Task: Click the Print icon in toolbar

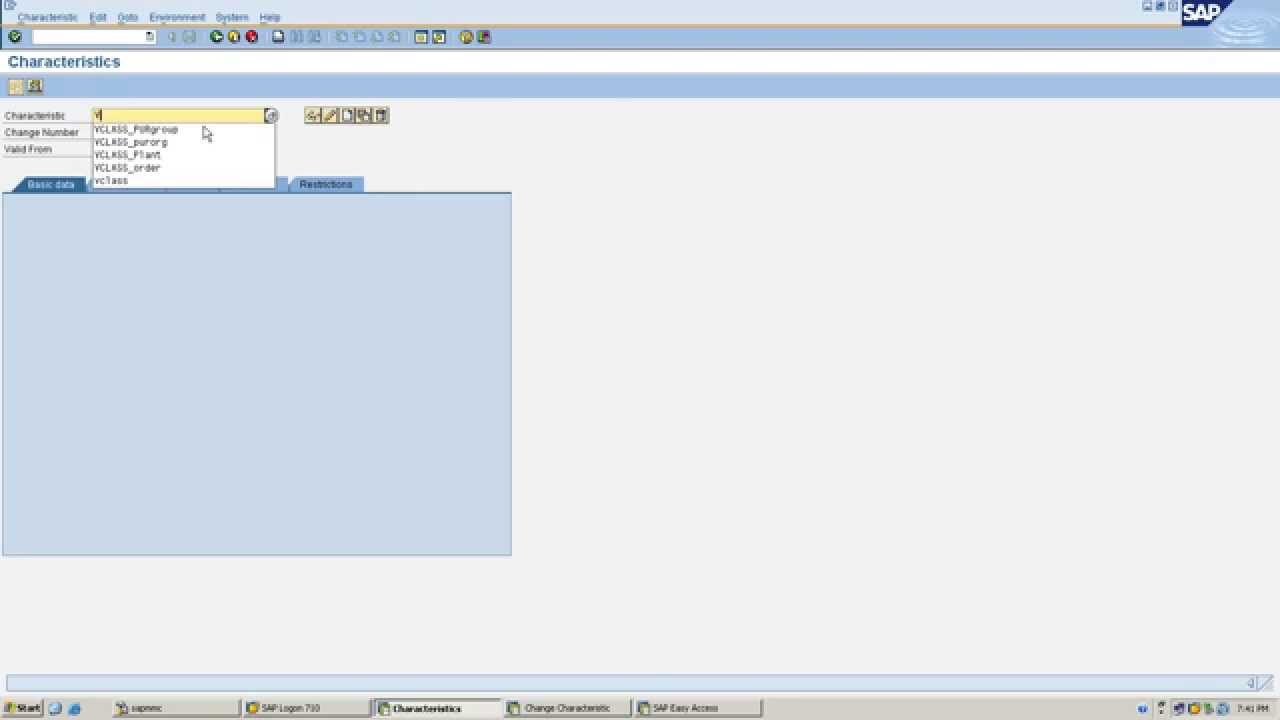Action: tap(278, 37)
